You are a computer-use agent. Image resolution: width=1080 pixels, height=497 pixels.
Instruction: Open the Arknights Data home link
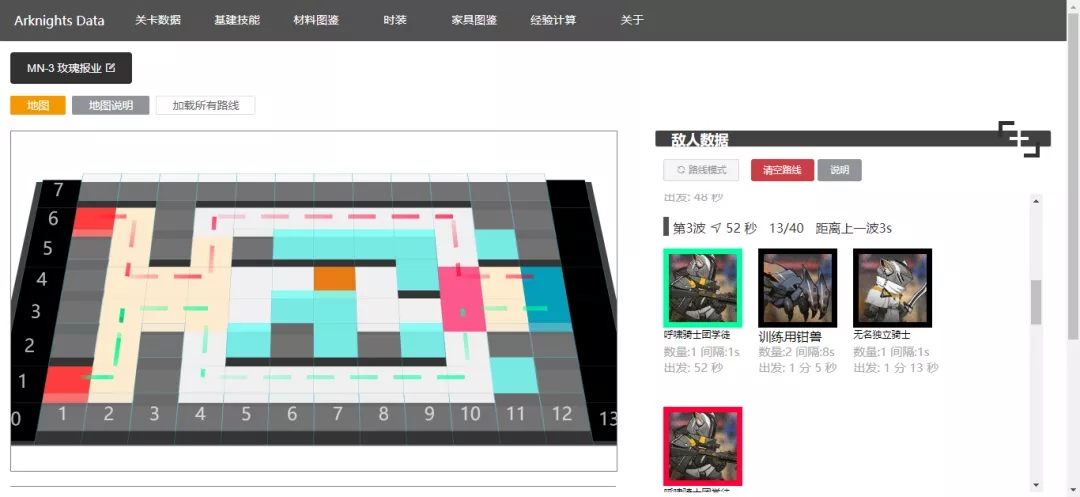[59, 21]
